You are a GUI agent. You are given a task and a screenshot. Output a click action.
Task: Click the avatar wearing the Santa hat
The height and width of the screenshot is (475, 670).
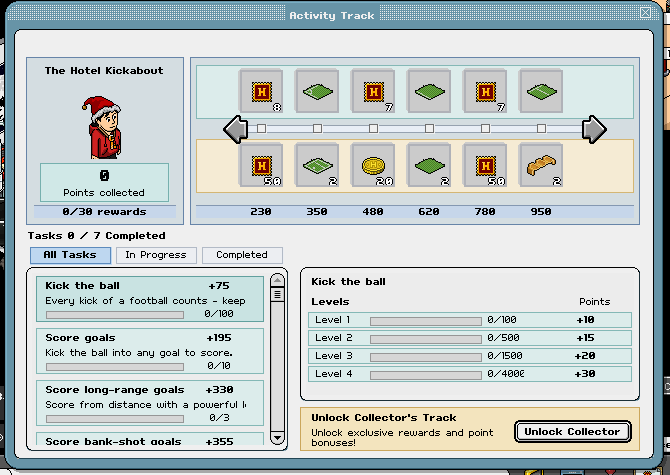[104, 127]
